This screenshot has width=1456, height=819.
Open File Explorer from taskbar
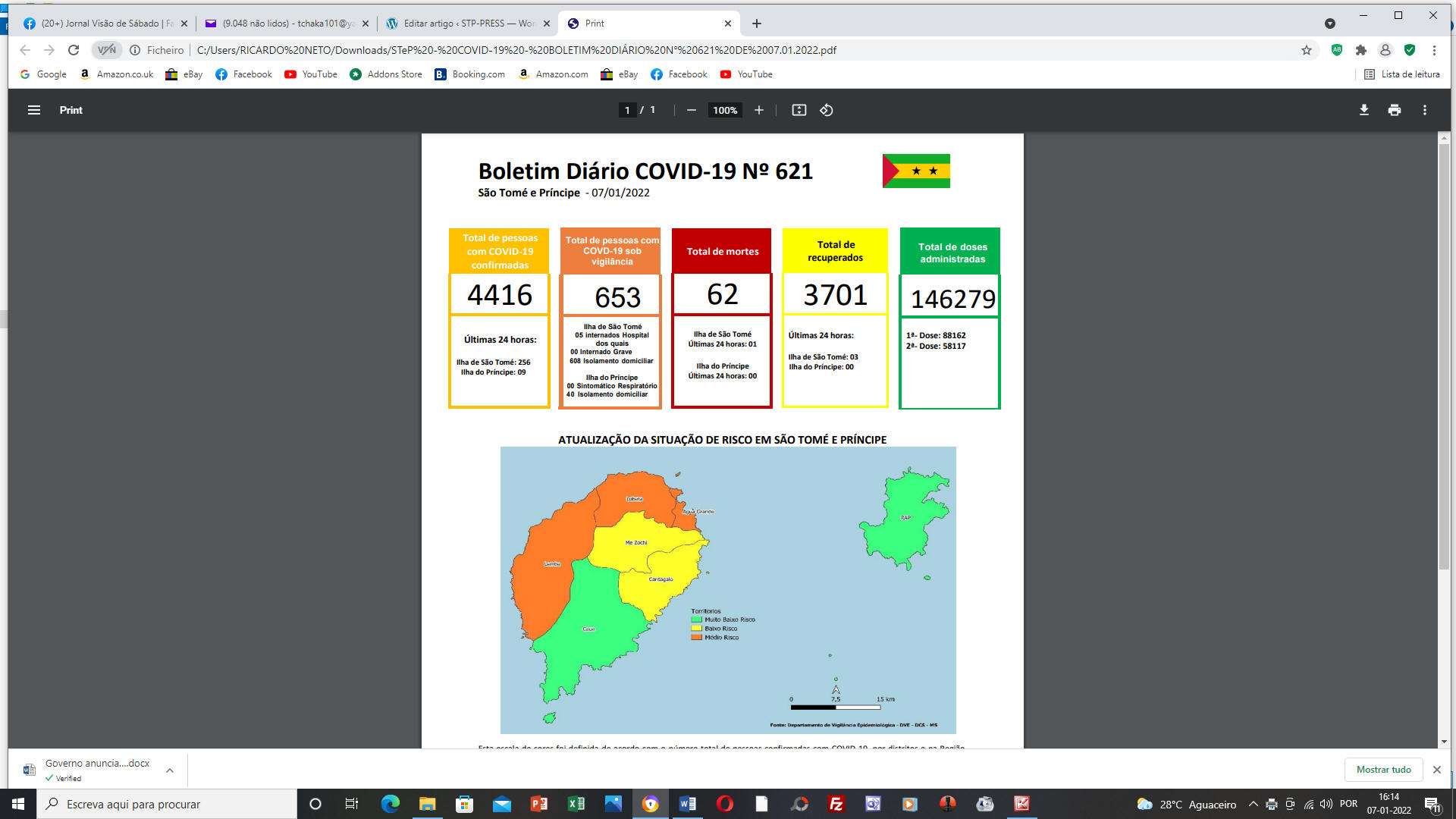click(x=427, y=804)
